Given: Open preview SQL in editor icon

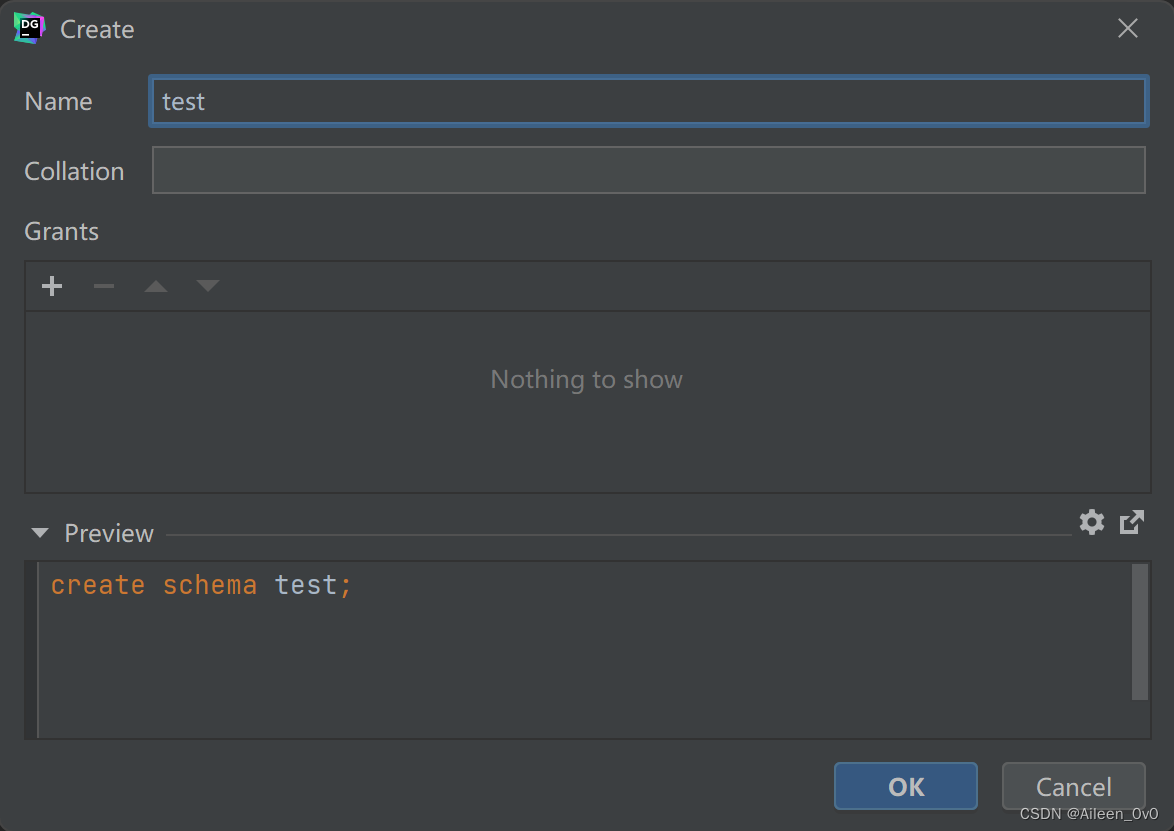Looking at the screenshot, I should tap(1131, 522).
